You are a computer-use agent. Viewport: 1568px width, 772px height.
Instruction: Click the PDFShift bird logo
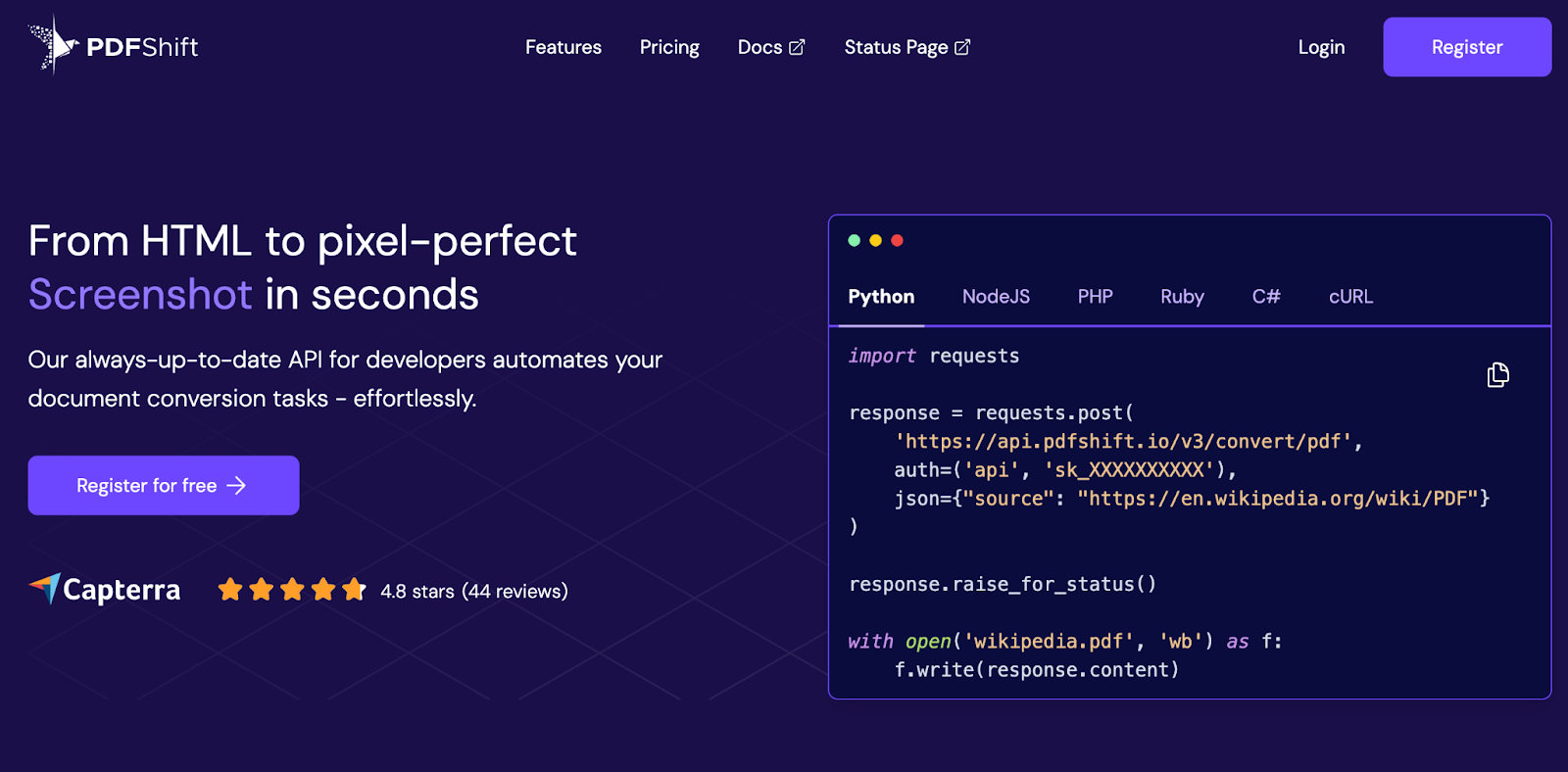point(54,45)
